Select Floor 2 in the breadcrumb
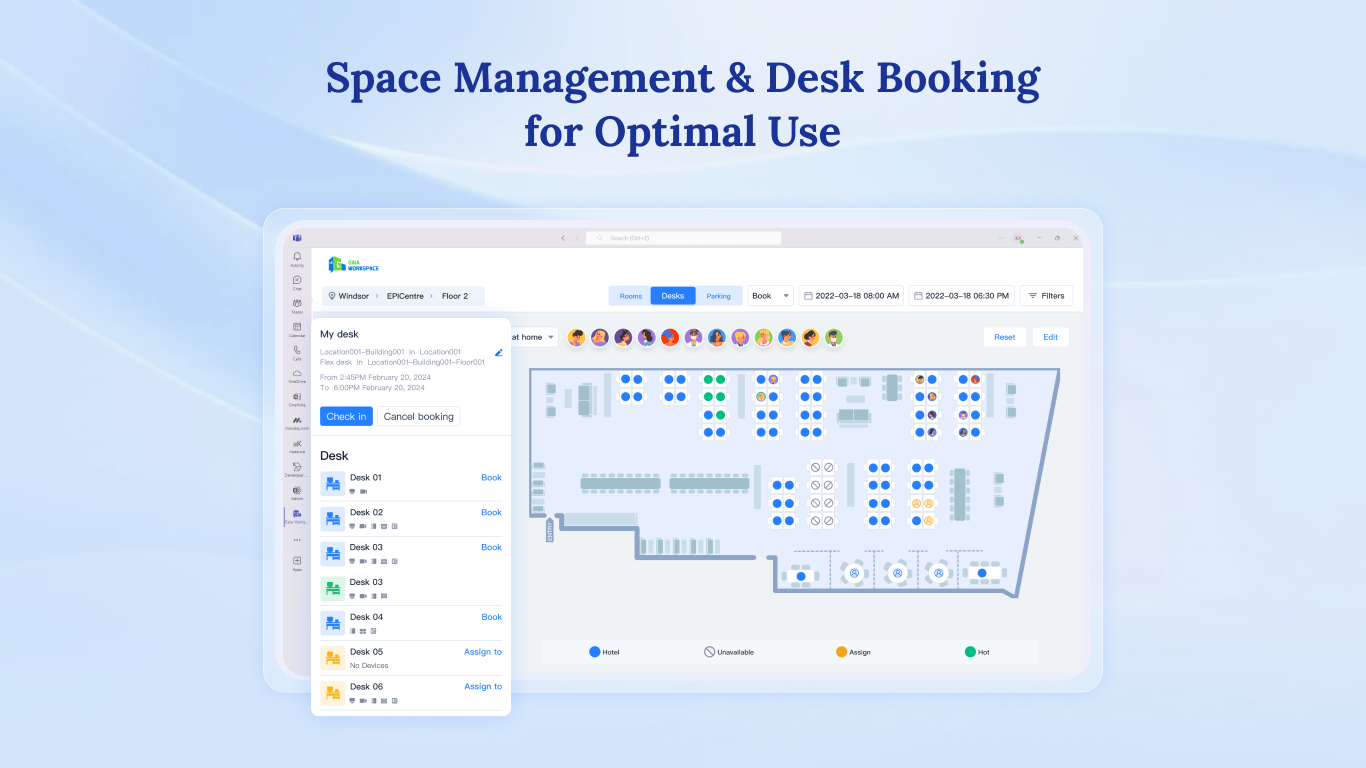 [455, 296]
